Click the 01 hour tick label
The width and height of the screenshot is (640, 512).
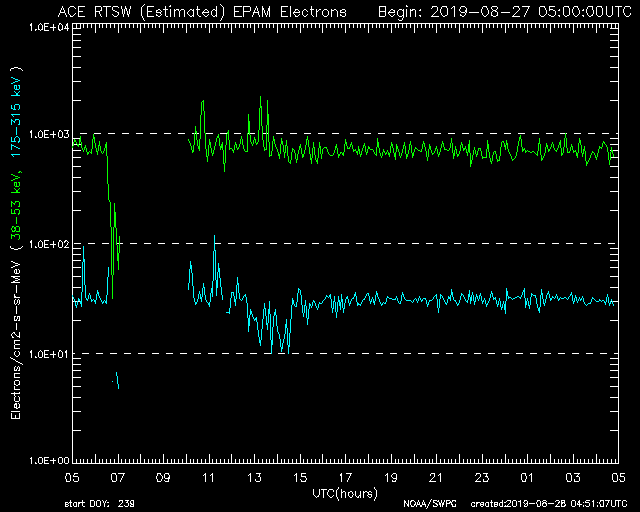[x=528, y=479]
